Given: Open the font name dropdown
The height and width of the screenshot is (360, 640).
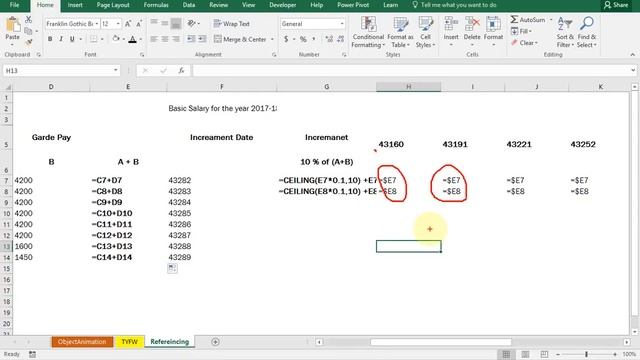Looking at the screenshot, I should (x=97, y=24).
